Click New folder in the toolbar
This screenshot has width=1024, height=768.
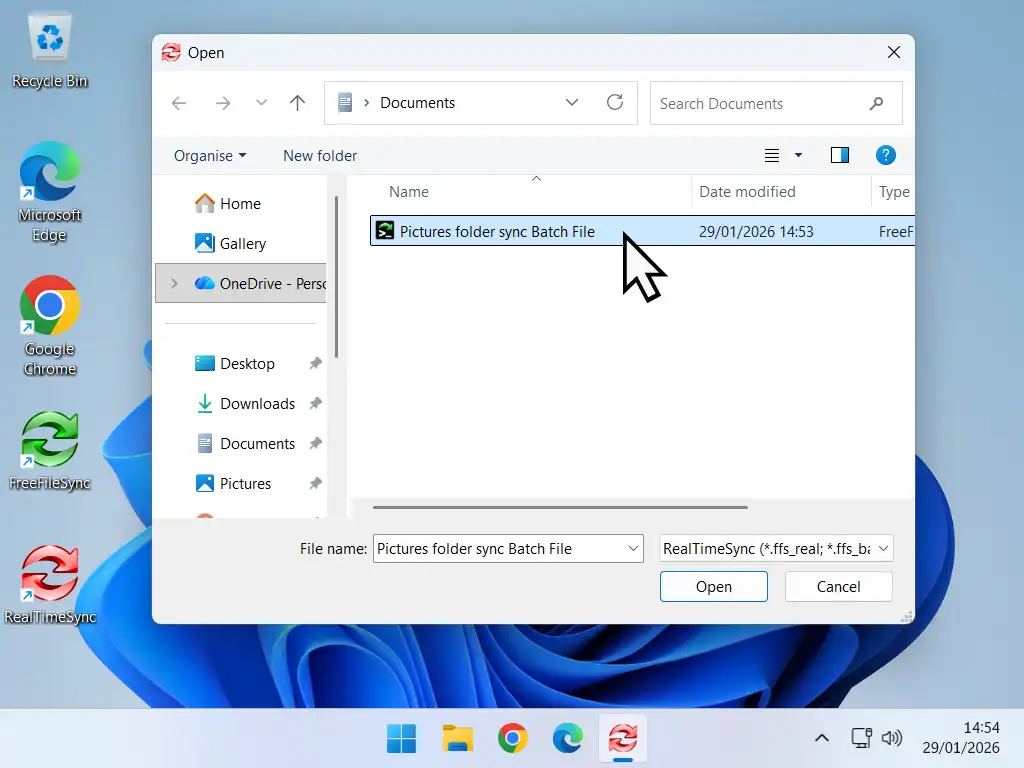(319, 155)
